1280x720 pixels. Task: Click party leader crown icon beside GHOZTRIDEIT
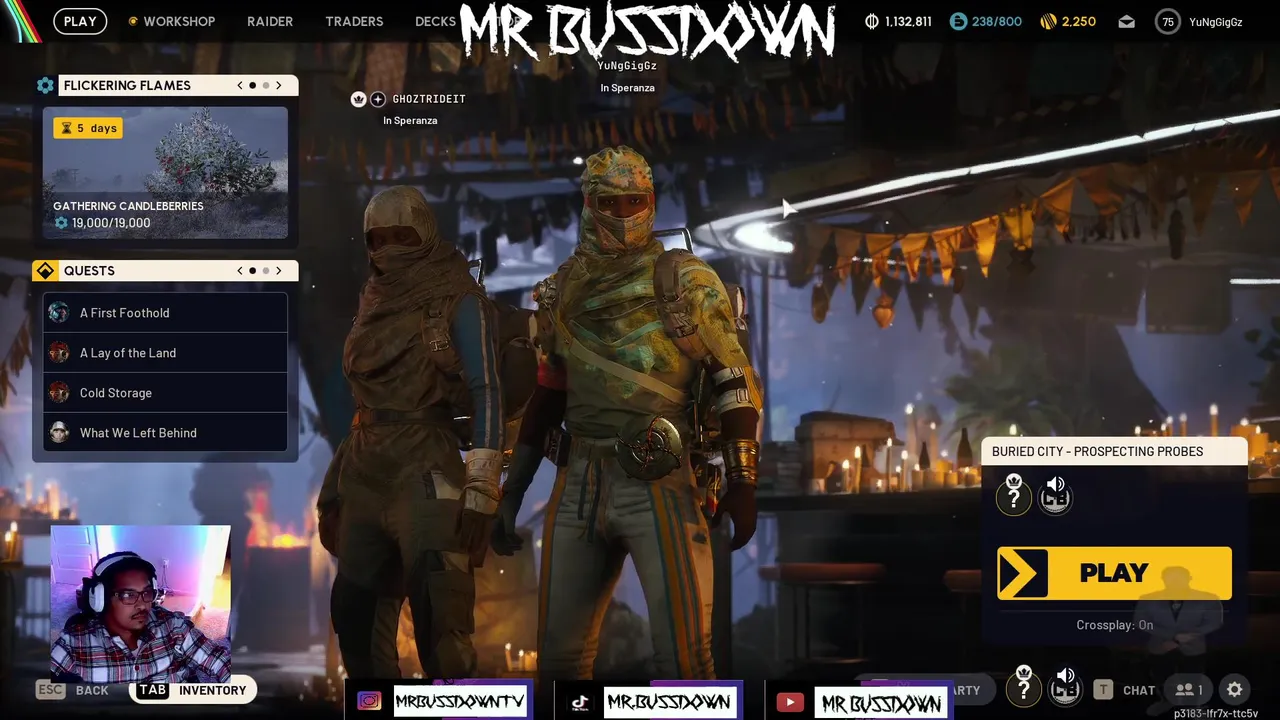[x=358, y=99]
